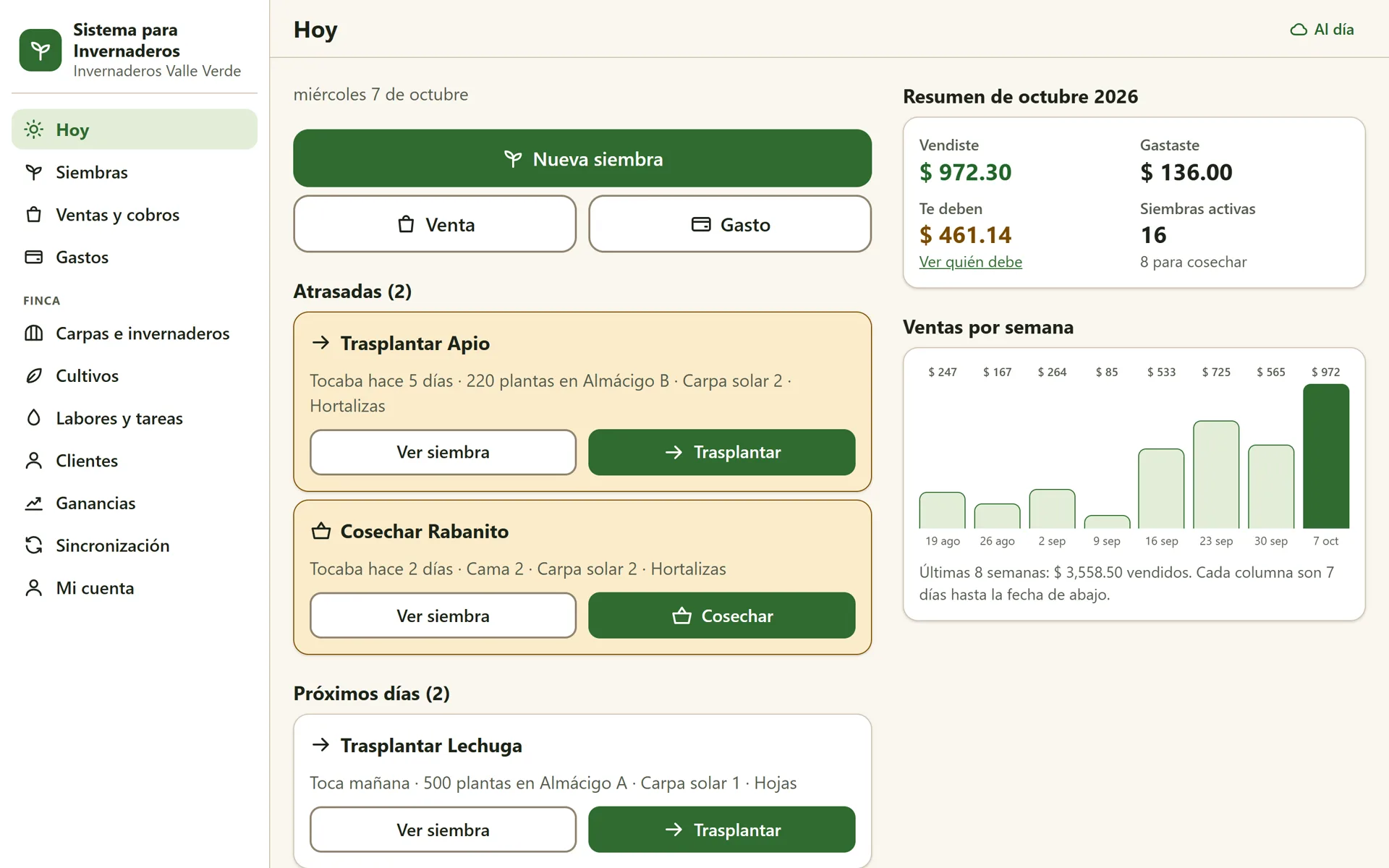Click the $ 972.30 Vendiste amount
1389x868 pixels.
[x=965, y=172]
